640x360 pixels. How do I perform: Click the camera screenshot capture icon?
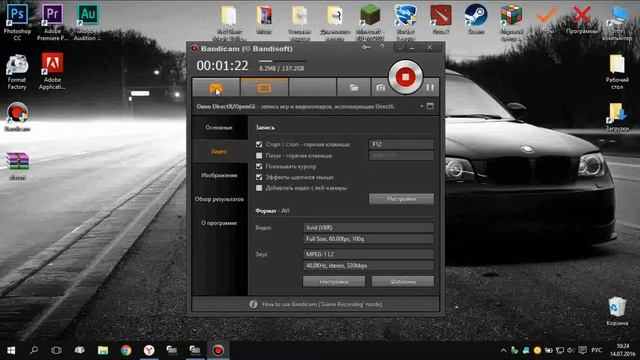[380, 87]
